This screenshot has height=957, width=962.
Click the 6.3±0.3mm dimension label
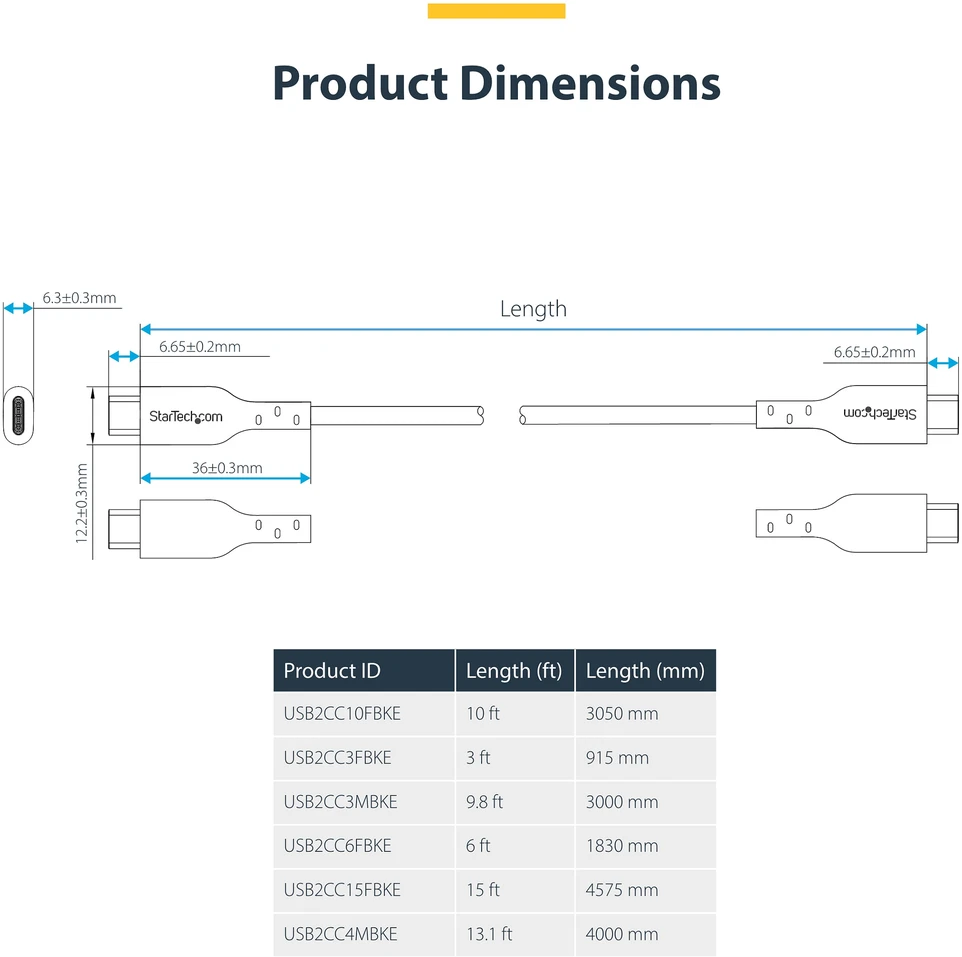pyautogui.click(x=79, y=298)
